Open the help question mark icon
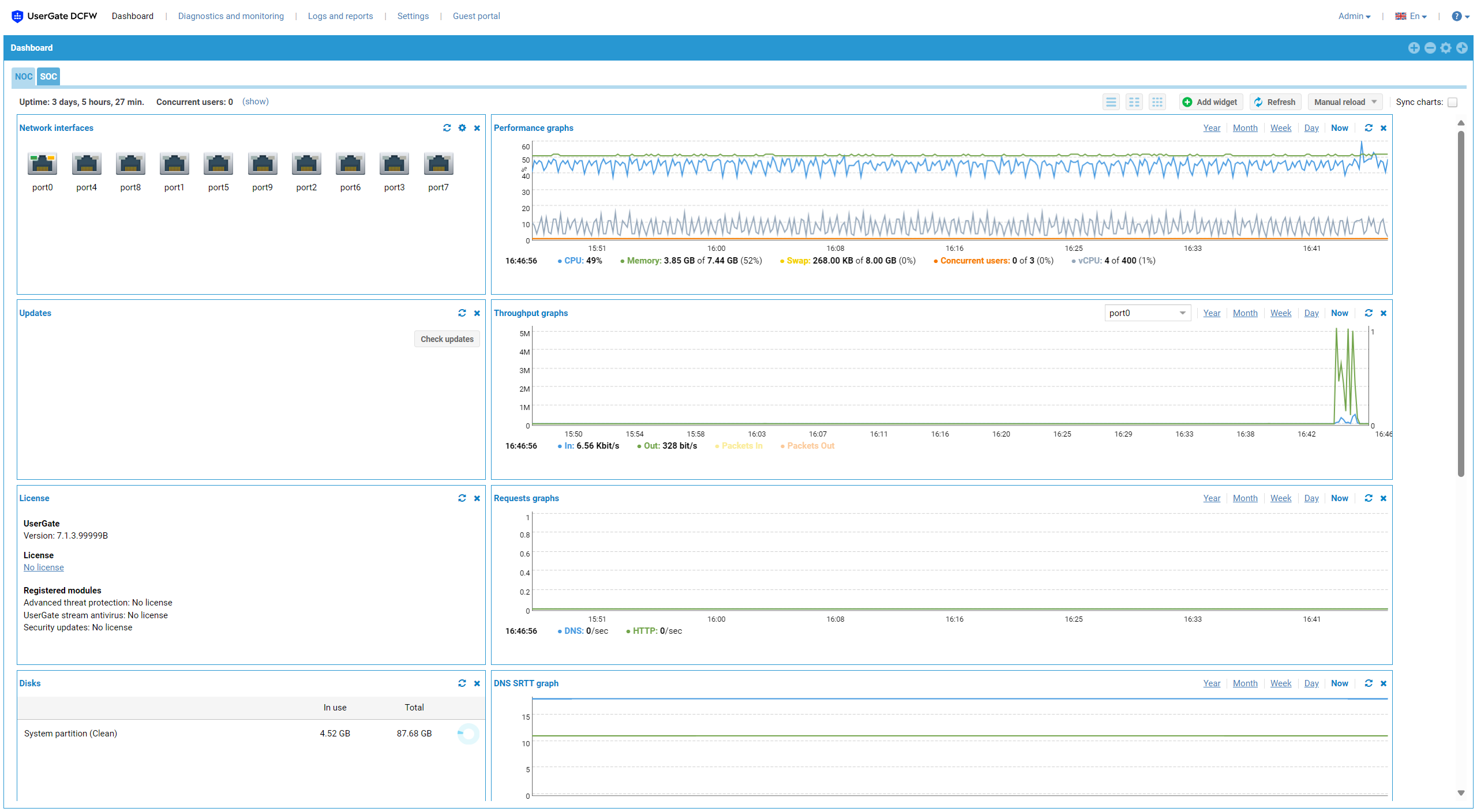The width and height of the screenshot is (1477, 812). pos(1457,16)
